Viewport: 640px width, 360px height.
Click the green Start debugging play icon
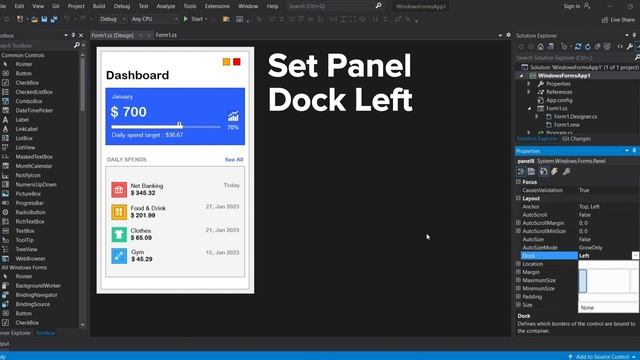186,19
